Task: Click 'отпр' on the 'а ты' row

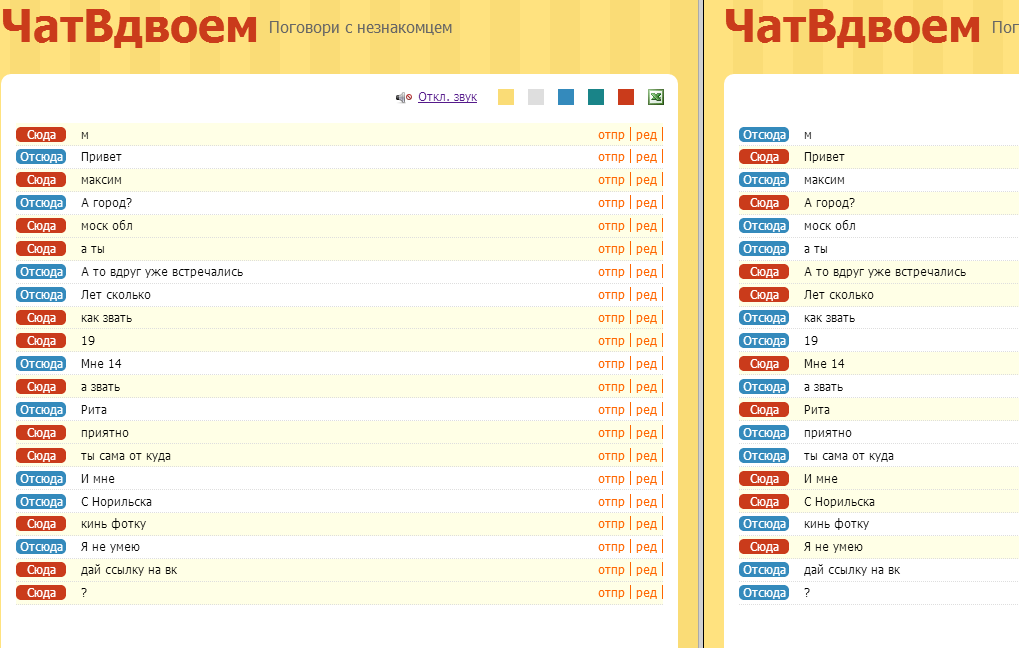Action: point(611,249)
